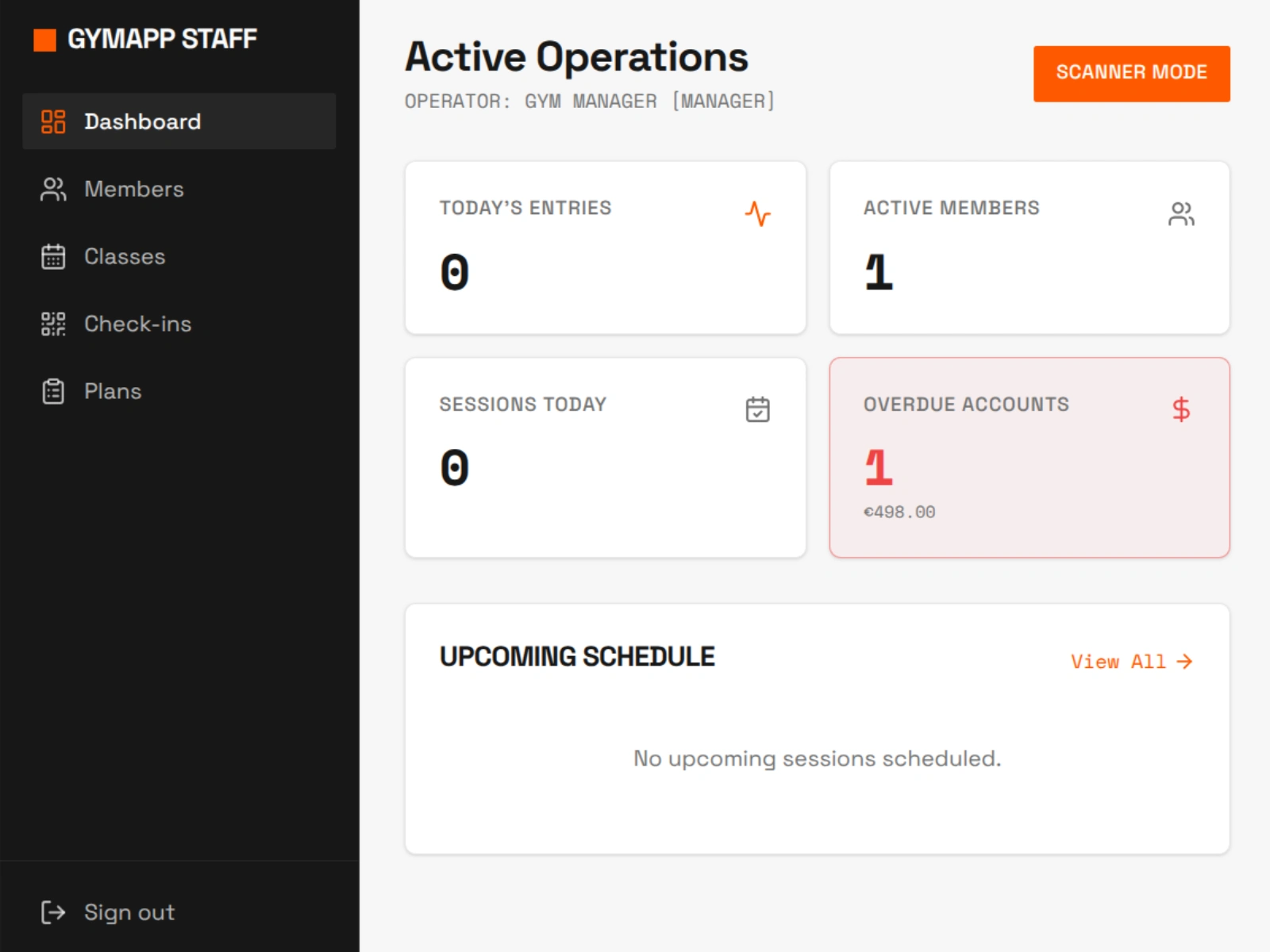The height and width of the screenshot is (952, 1270).
Task: Click the Members people icon in sidebar
Action: click(x=53, y=189)
